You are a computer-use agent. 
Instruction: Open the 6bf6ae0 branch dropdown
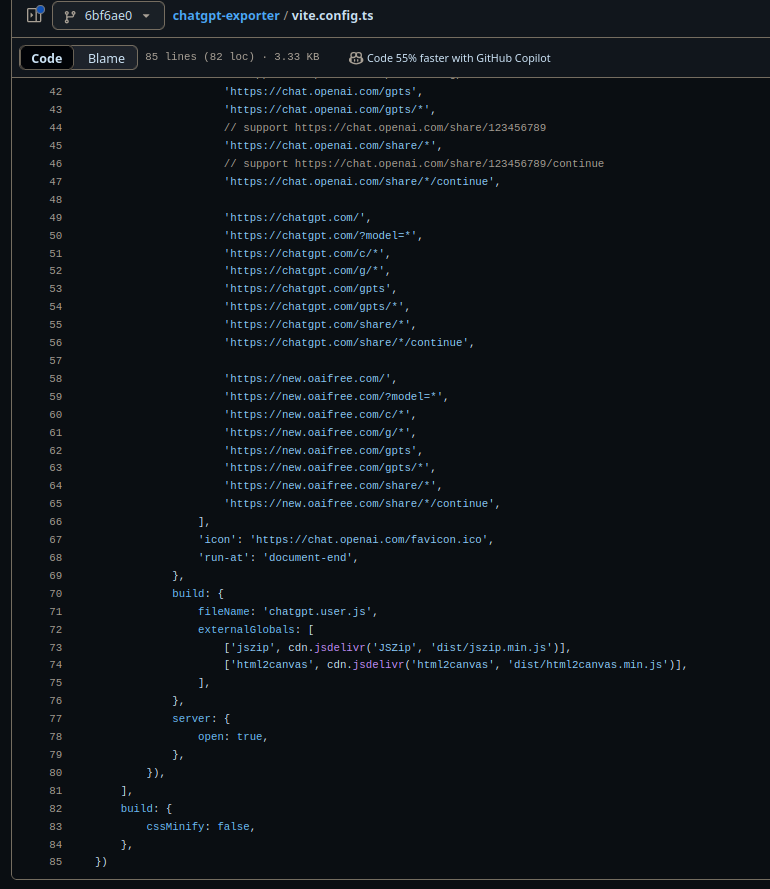pos(108,15)
